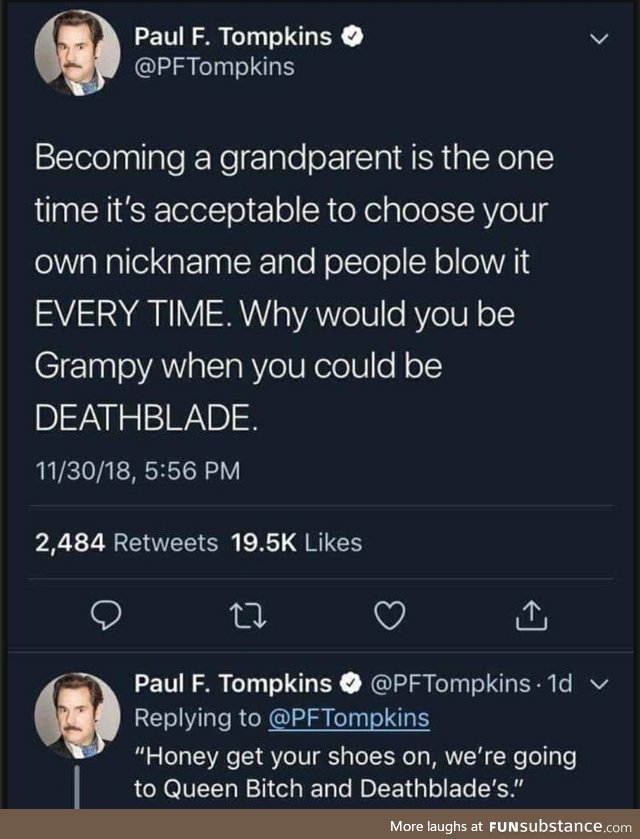Retweet the main tweet using retweet icon
This screenshot has height=839, width=640.
(x=247, y=615)
